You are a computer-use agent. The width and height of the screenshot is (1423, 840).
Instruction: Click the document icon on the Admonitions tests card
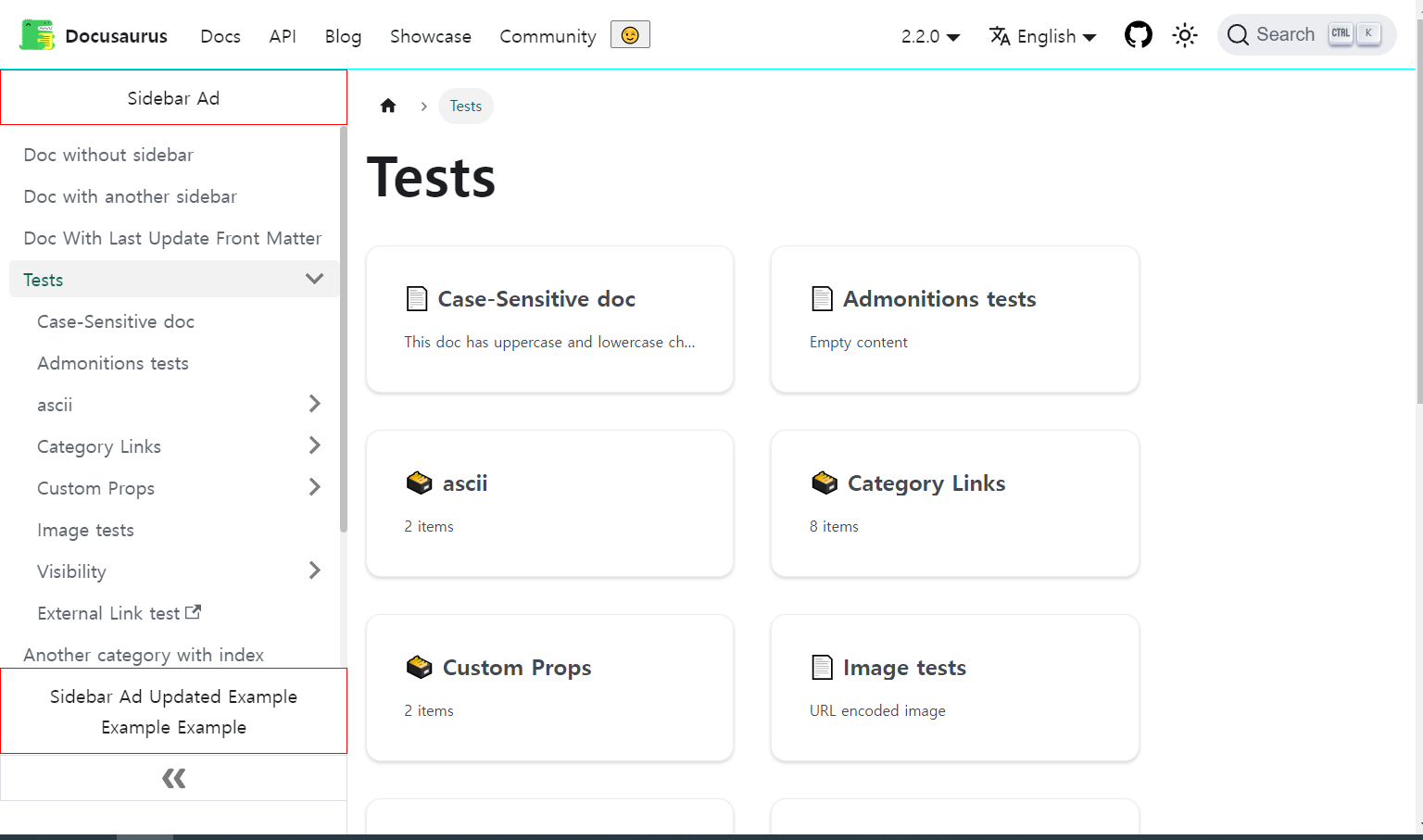pos(822,299)
